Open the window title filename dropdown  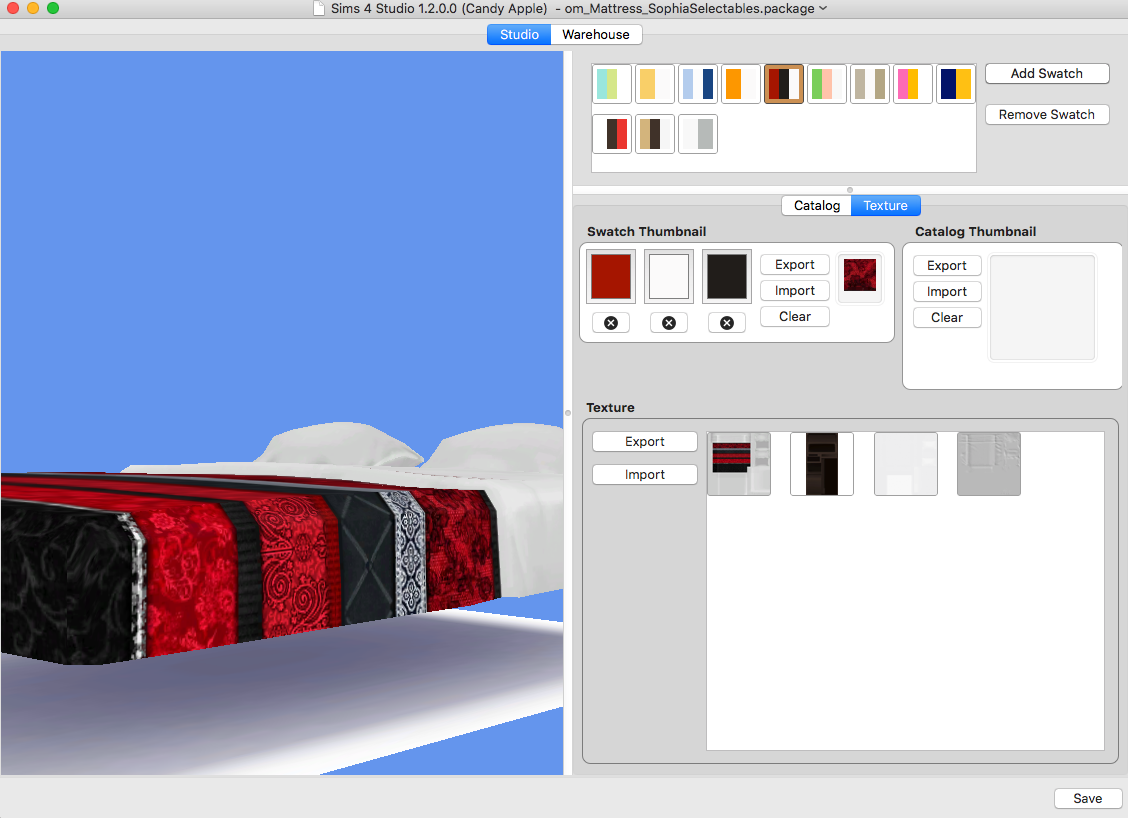tap(822, 9)
